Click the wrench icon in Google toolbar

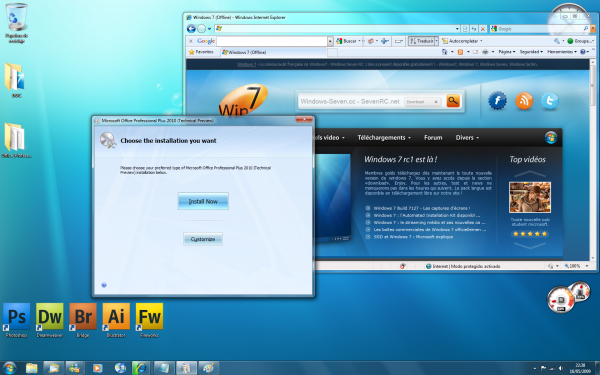pyautogui.click(x=557, y=41)
